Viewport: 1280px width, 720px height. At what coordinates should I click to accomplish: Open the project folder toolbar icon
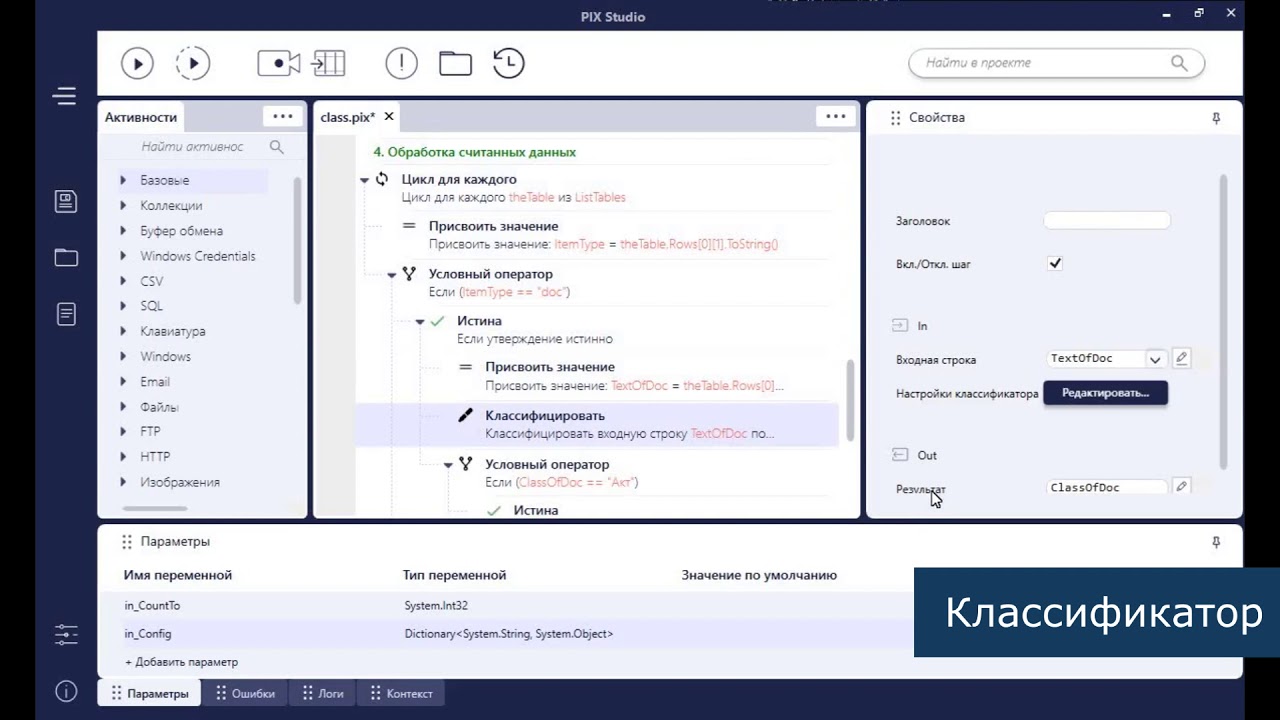[x=455, y=63]
